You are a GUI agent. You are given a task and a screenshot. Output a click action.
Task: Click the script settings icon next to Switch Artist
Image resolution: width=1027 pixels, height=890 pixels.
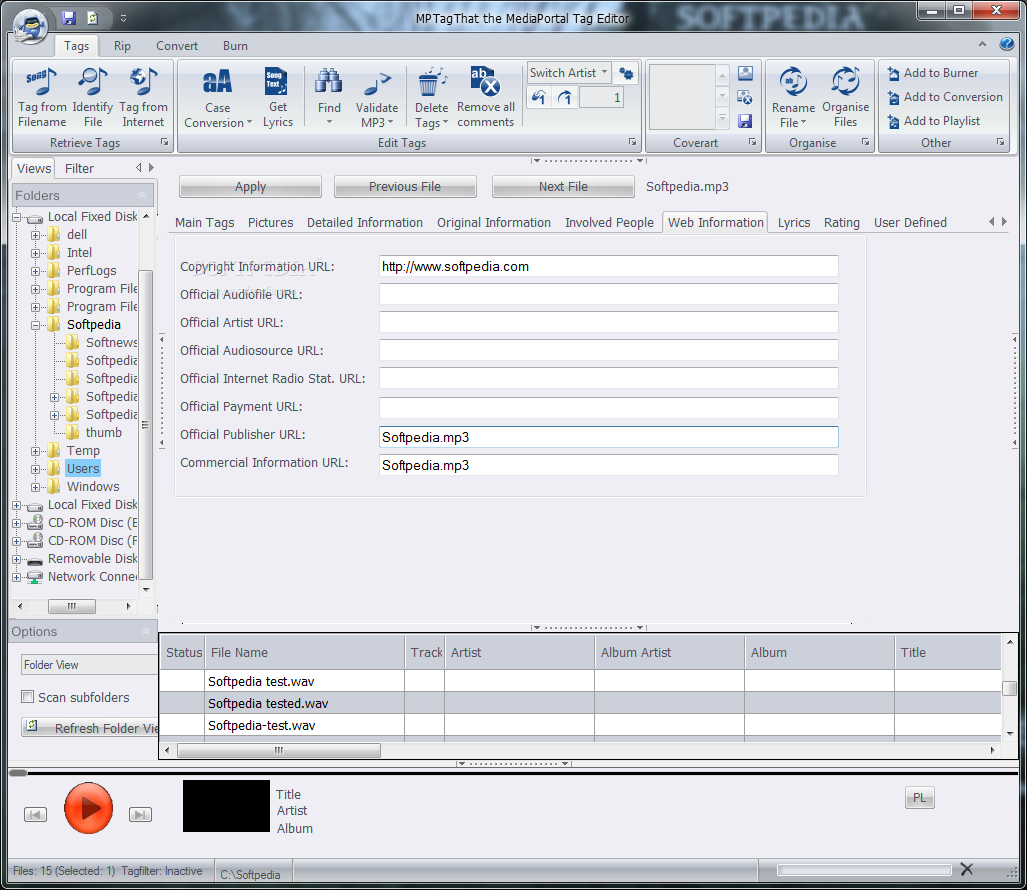click(626, 73)
